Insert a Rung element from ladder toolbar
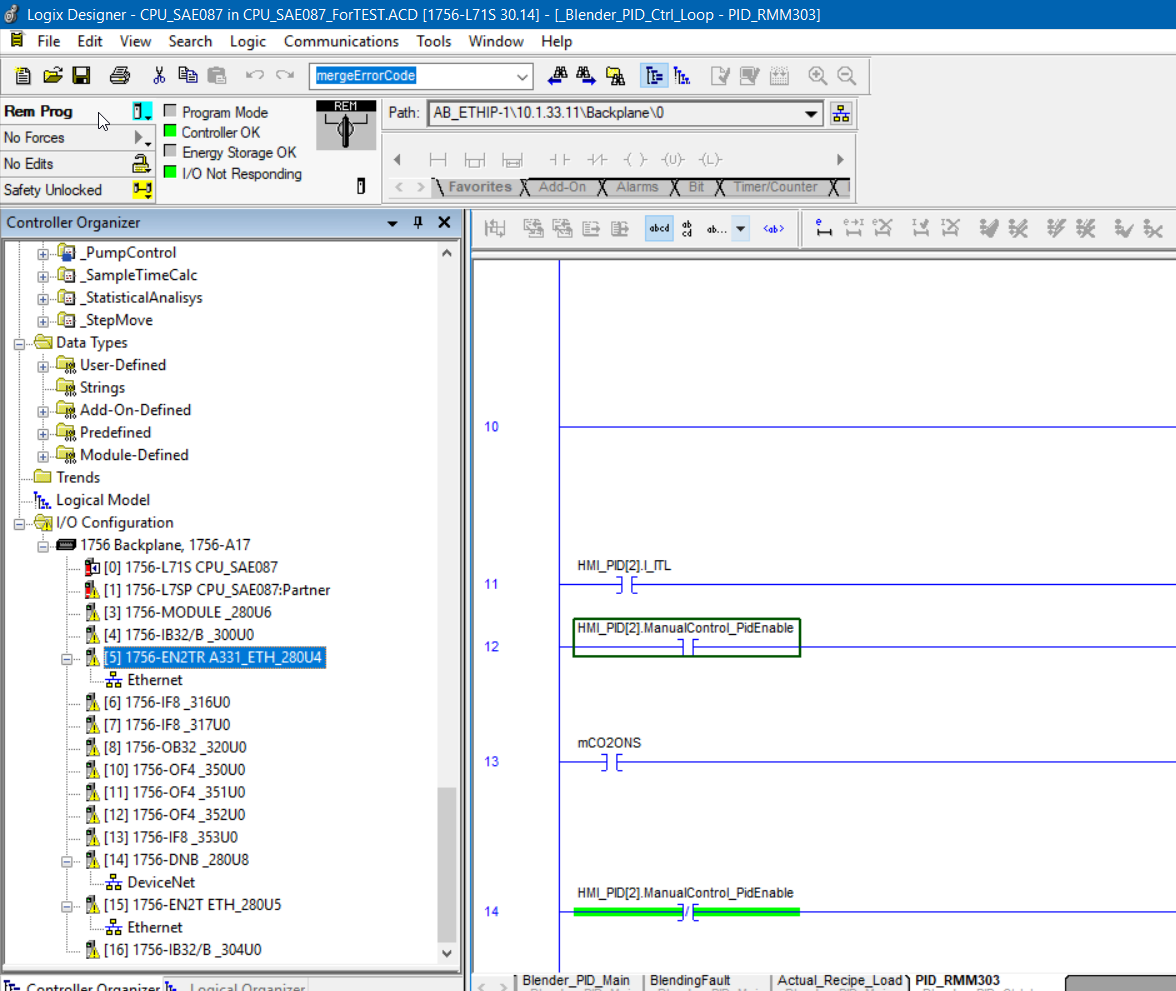1176x991 pixels. point(438,160)
